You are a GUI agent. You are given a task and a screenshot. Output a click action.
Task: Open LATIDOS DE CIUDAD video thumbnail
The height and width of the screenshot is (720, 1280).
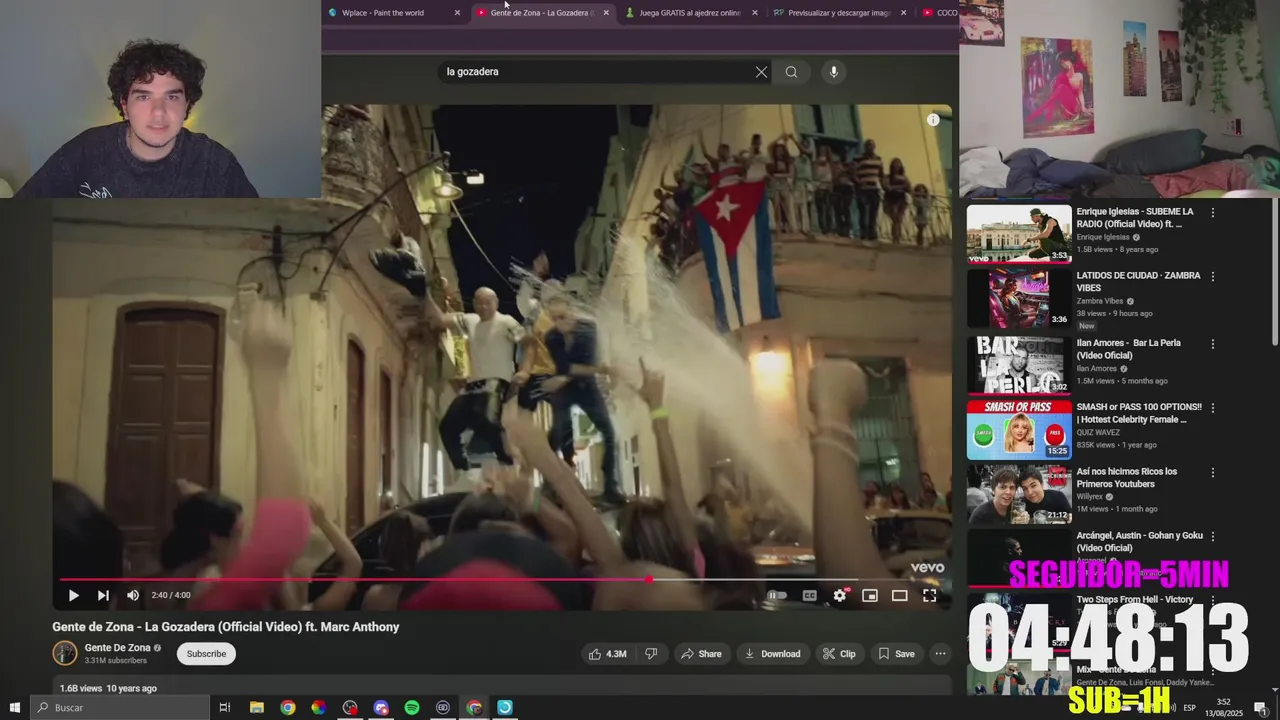[1019, 298]
